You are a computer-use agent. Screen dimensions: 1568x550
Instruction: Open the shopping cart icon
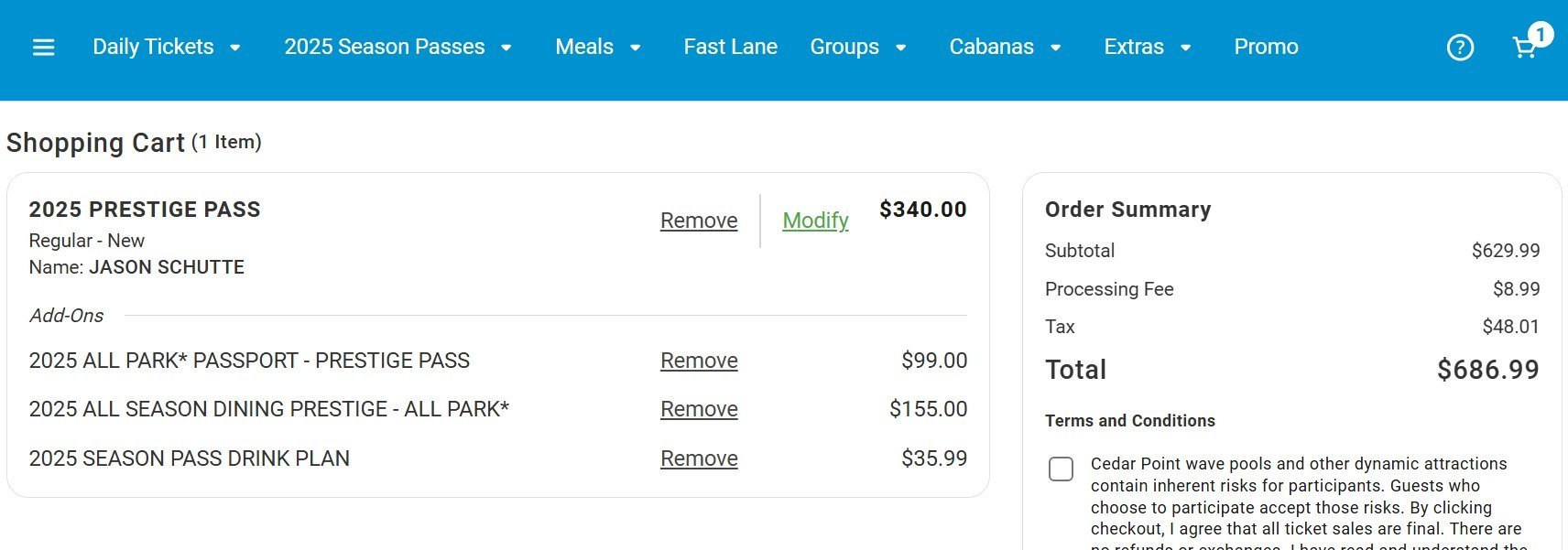tap(1524, 48)
